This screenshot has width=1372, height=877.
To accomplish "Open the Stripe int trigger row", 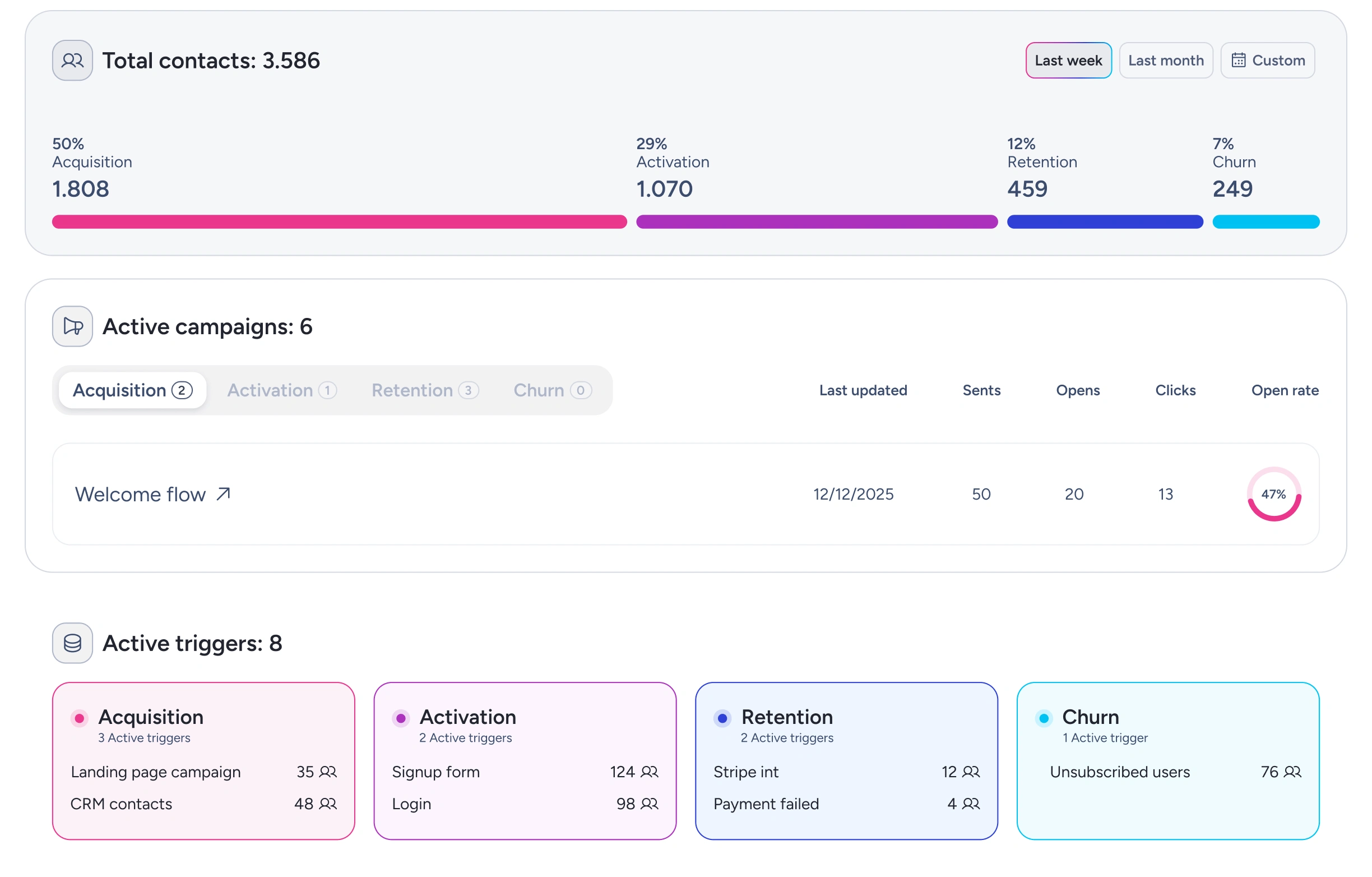I will tap(846, 772).
